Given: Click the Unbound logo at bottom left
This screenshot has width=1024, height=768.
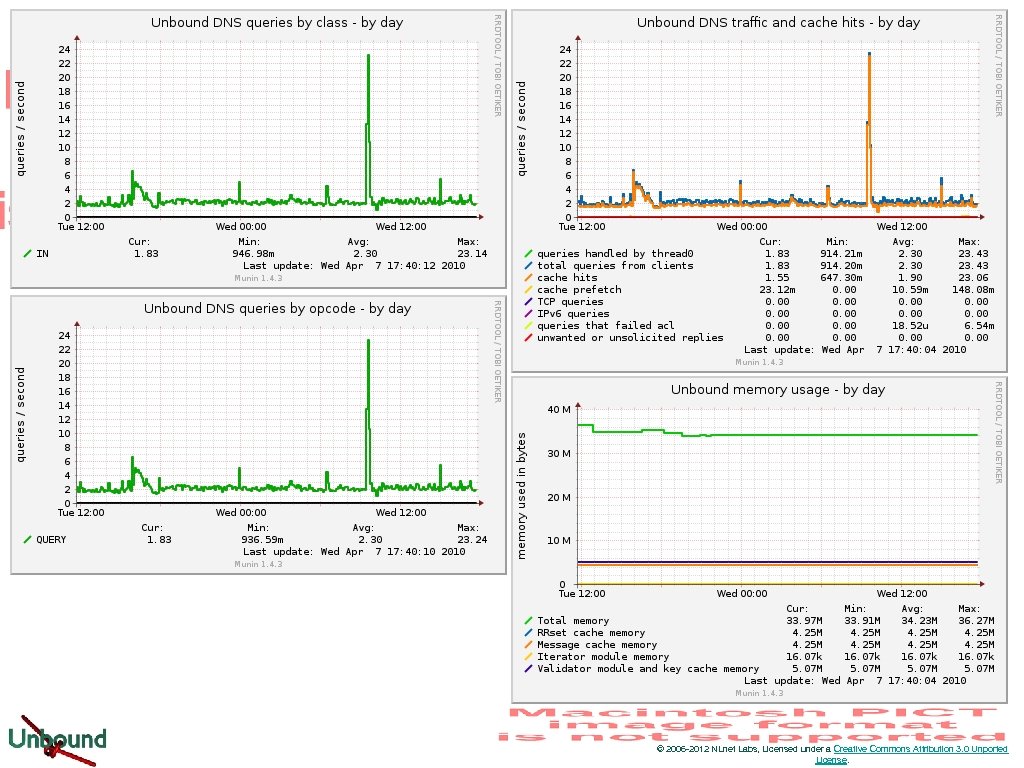Looking at the screenshot, I should (x=57, y=740).
